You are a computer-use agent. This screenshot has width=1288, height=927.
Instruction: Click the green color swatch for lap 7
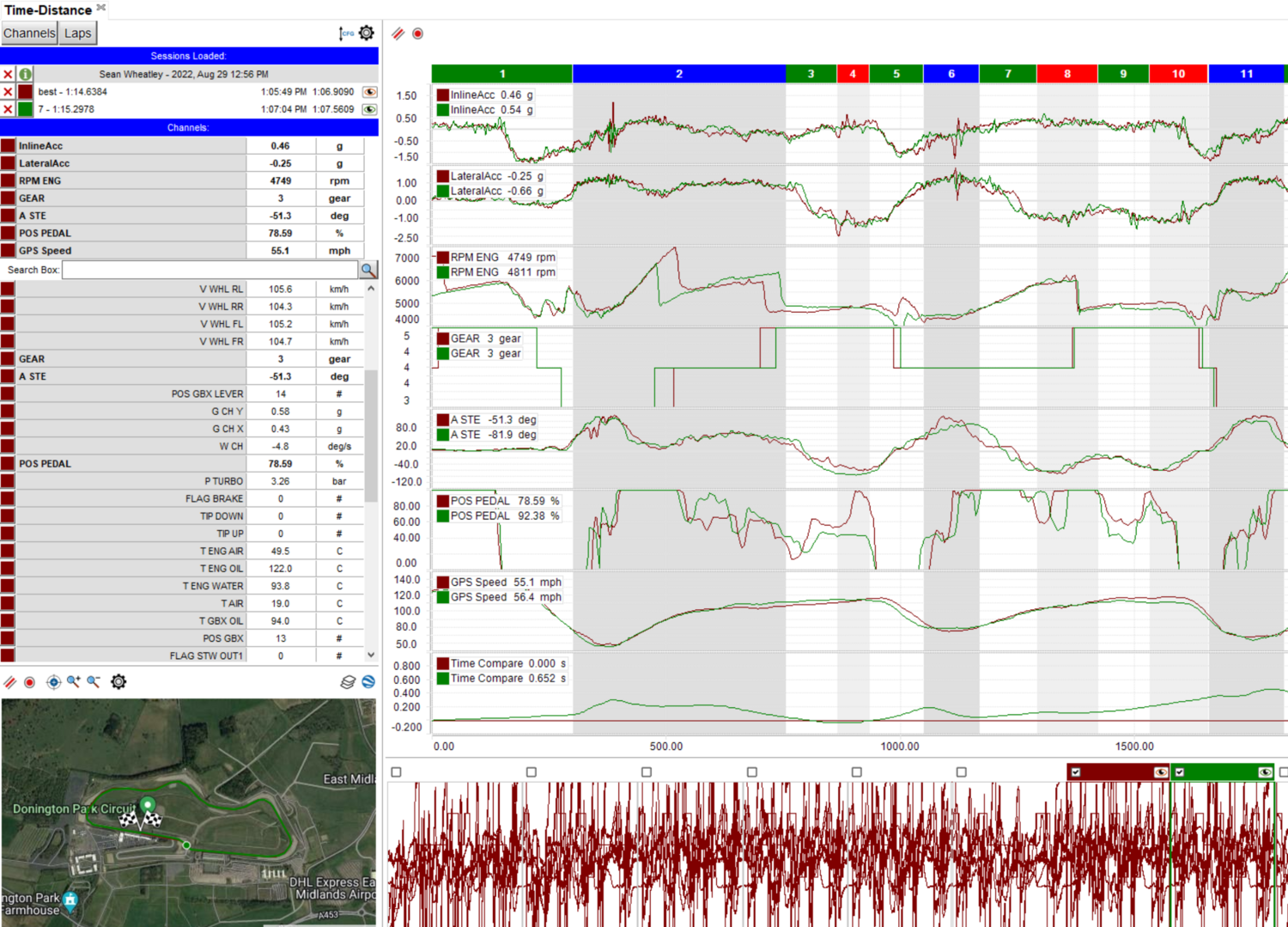[x=26, y=109]
